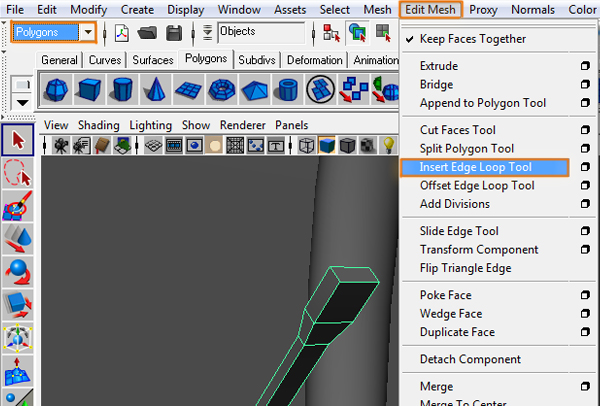Open Camera Attributes from panel toolbar

coord(81,146)
